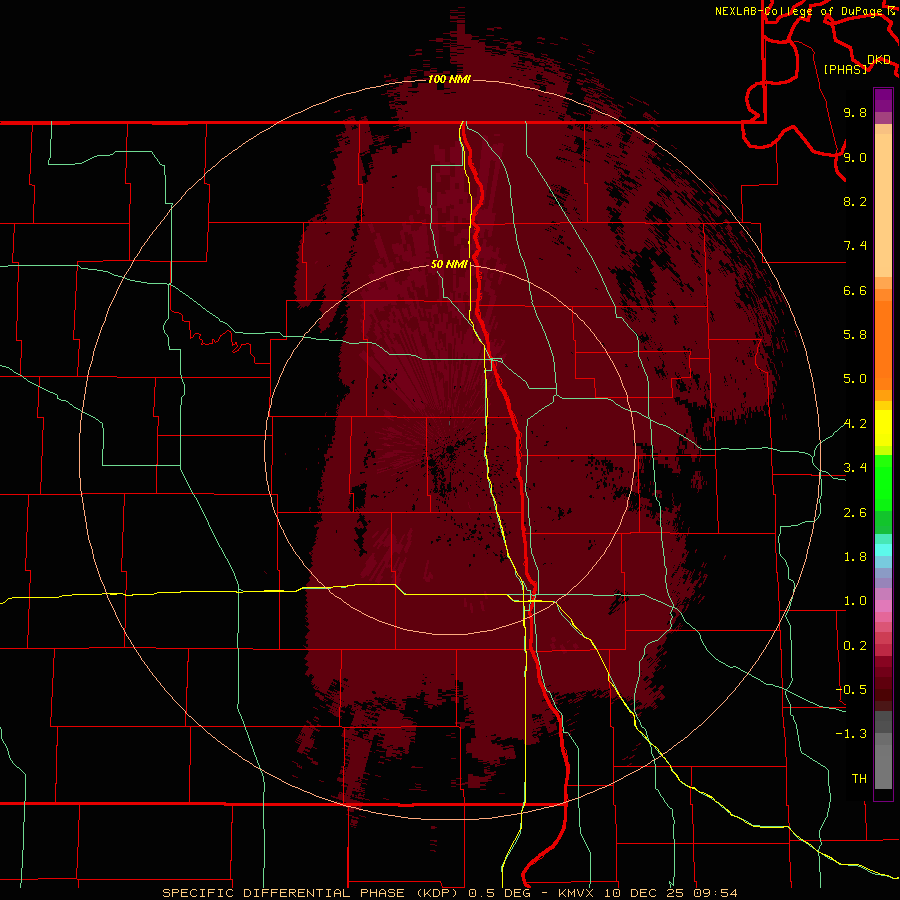Click the 0.5 DEG elevation text
Viewport: 900px width, 900px height.
(501, 893)
